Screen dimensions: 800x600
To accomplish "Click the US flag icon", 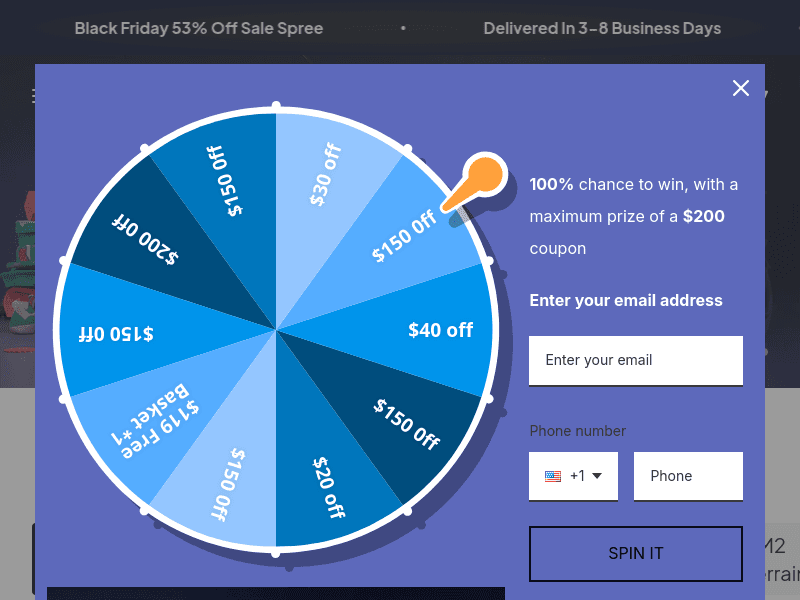I will coord(553,476).
